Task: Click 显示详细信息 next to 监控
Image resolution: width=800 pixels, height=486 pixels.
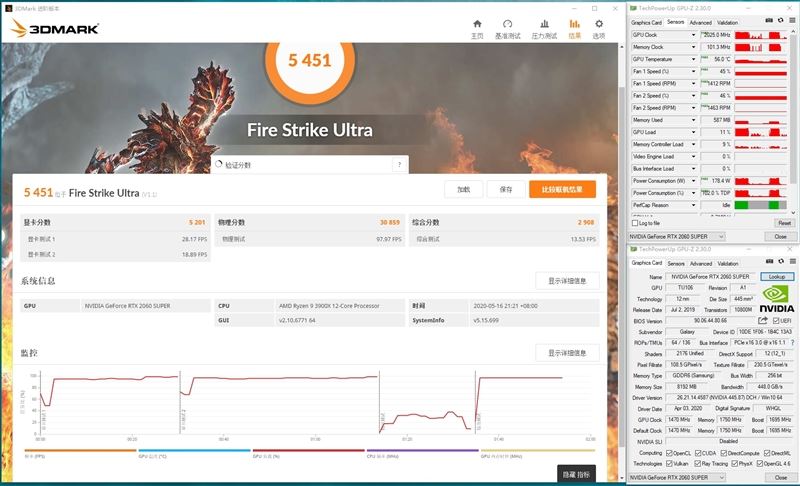Action: [567, 352]
